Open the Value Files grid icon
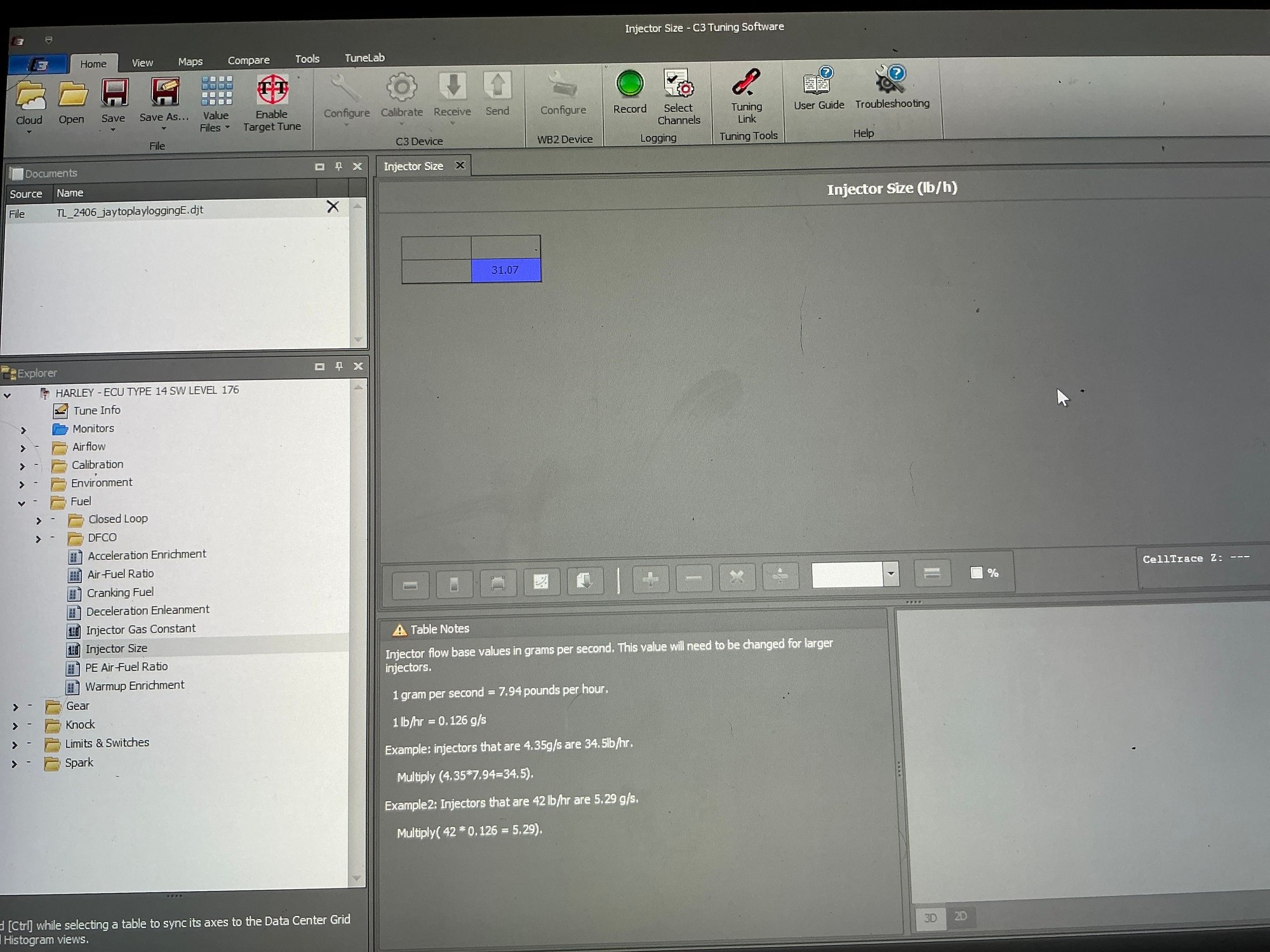The image size is (1270, 952). [217, 91]
